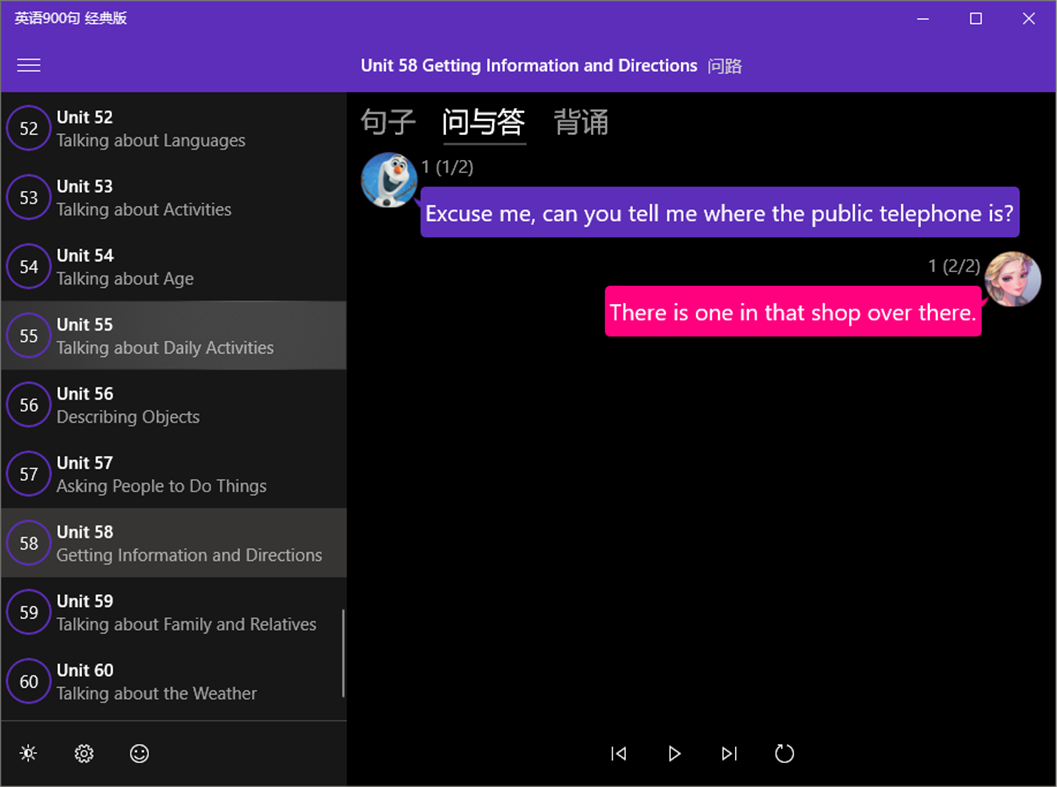Toggle highlight on Unit 55 Talking about Daily Activities
Viewport: 1057px width, 787px height.
173,335
